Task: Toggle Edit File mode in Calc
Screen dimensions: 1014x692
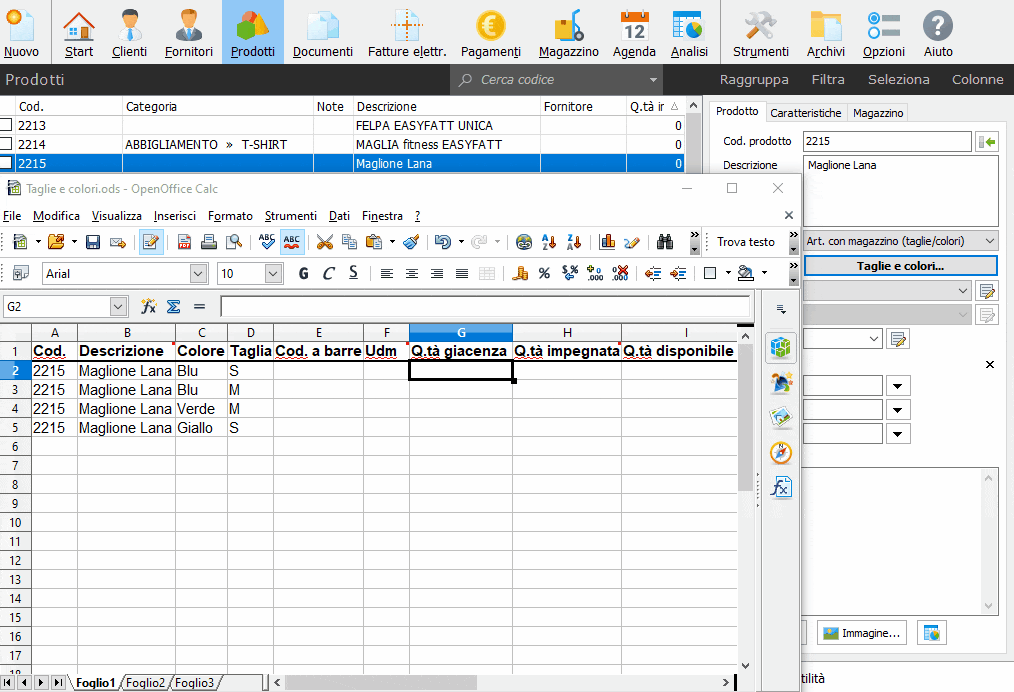Action: coord(151,242)
